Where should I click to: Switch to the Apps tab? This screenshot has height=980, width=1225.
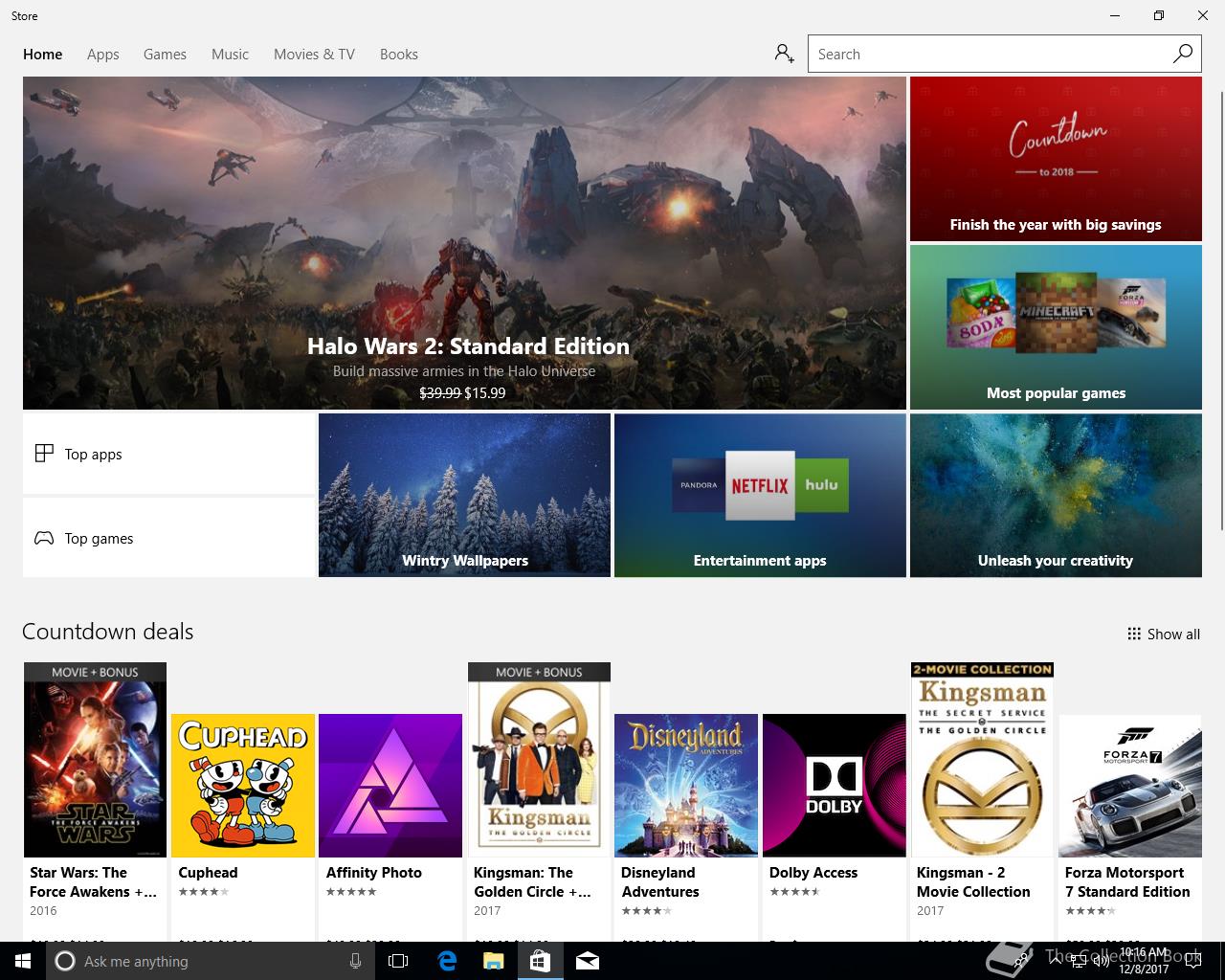(102, 55)
